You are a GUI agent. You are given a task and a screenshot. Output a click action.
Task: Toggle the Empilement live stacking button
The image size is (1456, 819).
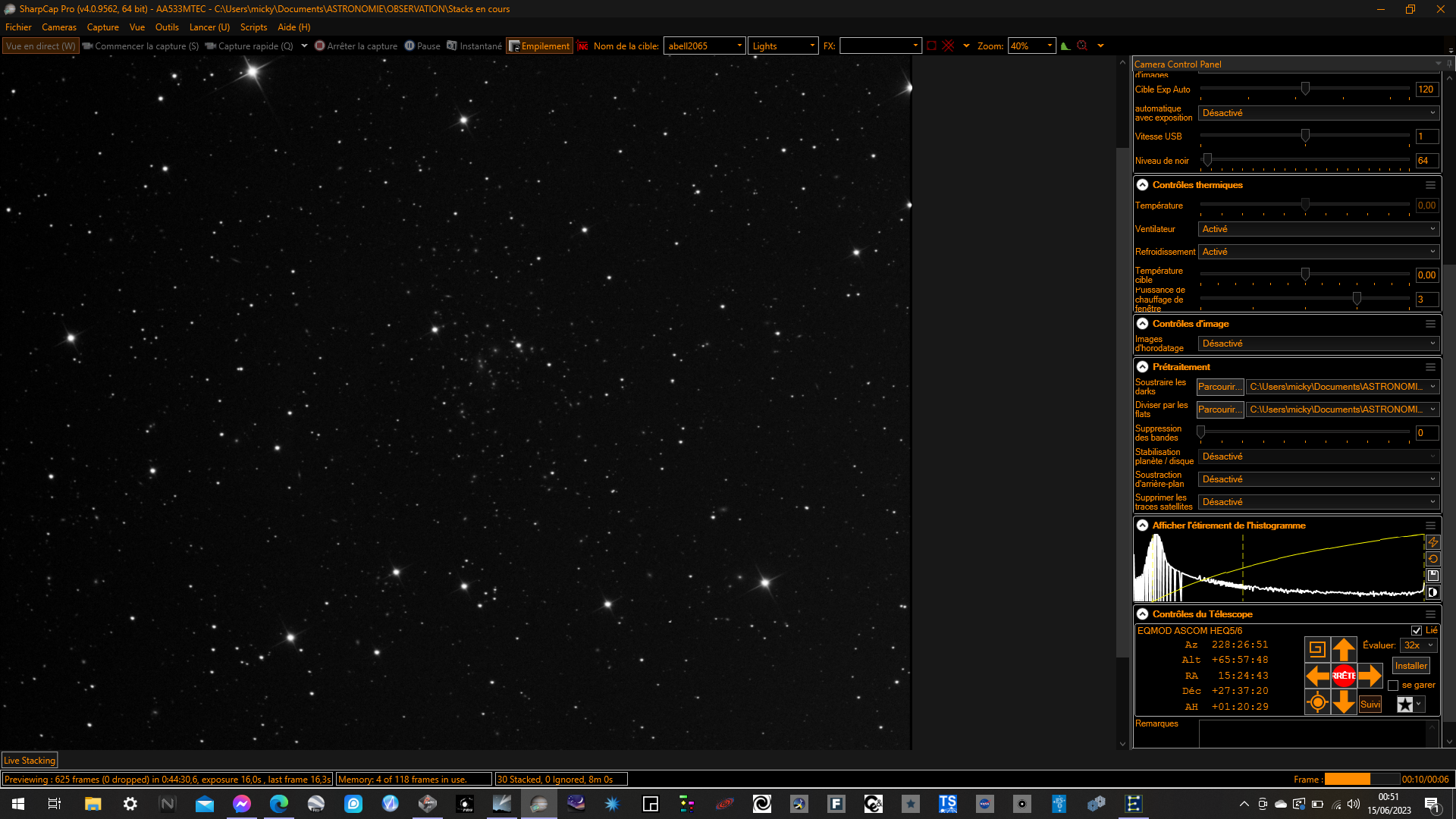539,45
